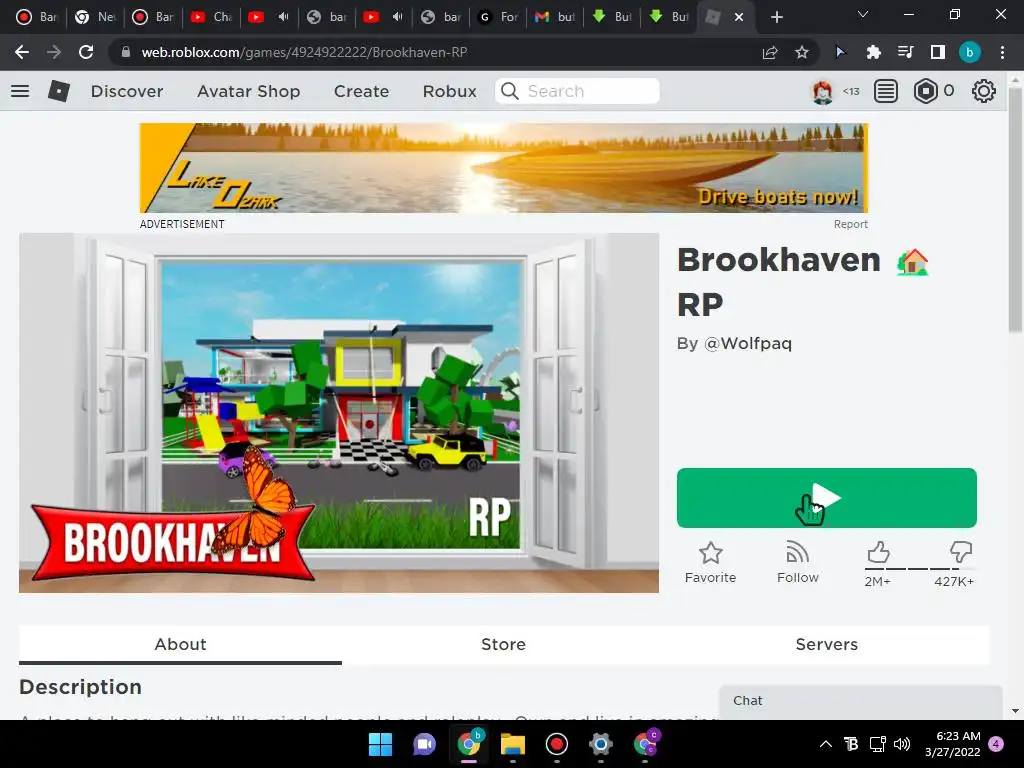Click the browser forward arrow
The height and width of the screenshot is (768, 1024).
(x=54, y=52)
